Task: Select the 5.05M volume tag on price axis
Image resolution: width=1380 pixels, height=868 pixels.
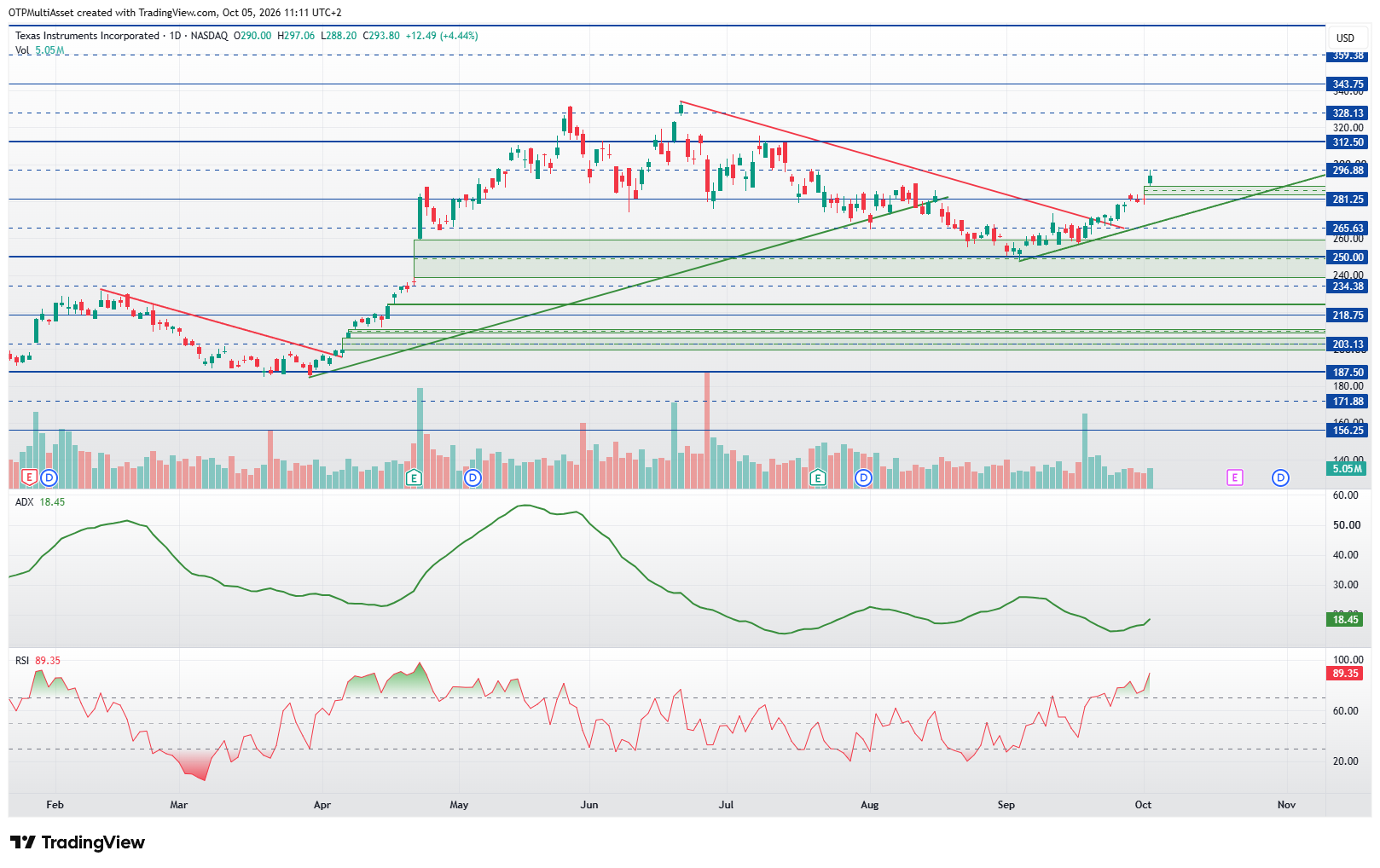Action: [x=1348, y=469]
